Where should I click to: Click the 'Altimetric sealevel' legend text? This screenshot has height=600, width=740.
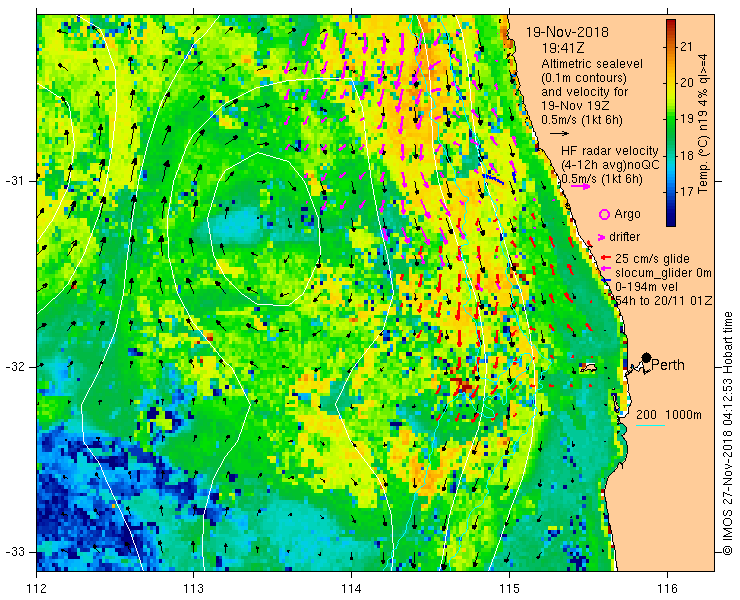click(x=592, y=64)
